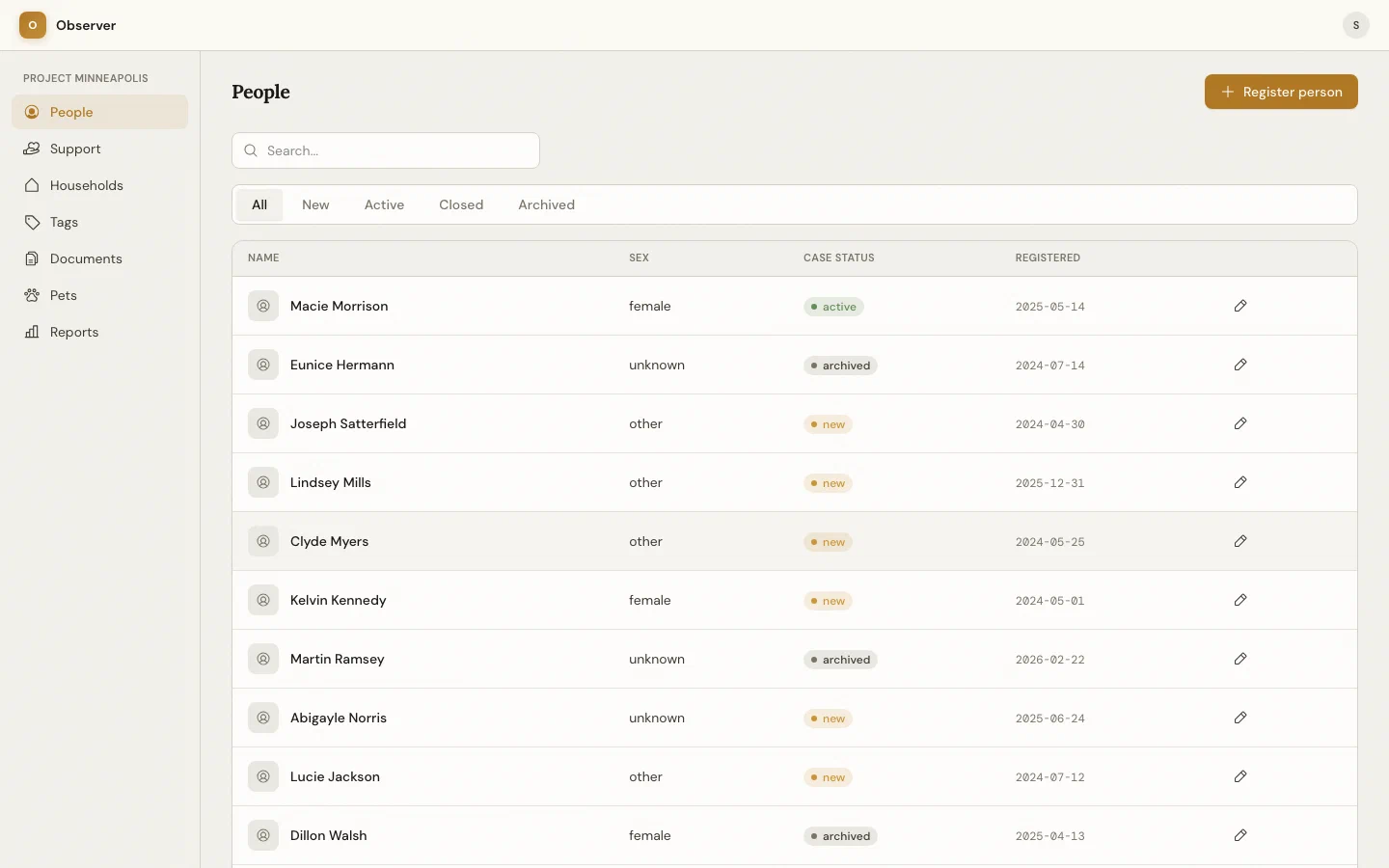Open the account menu via the S avatar
Image resolution: width=1389 pixels, height=868 pixels.
[x=1356, y=25]
